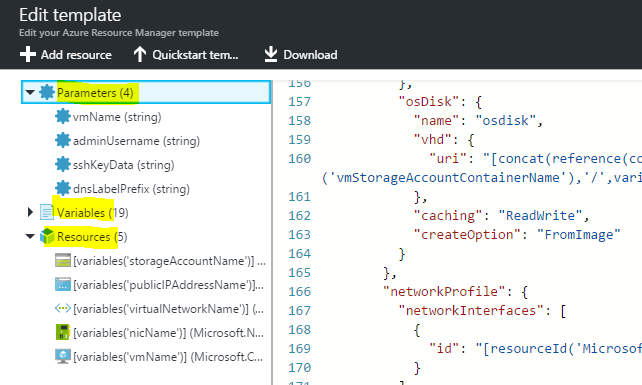Click the Download button label
Screen dimensions: 642x385
pyautogui.click(x=310, y=55)
